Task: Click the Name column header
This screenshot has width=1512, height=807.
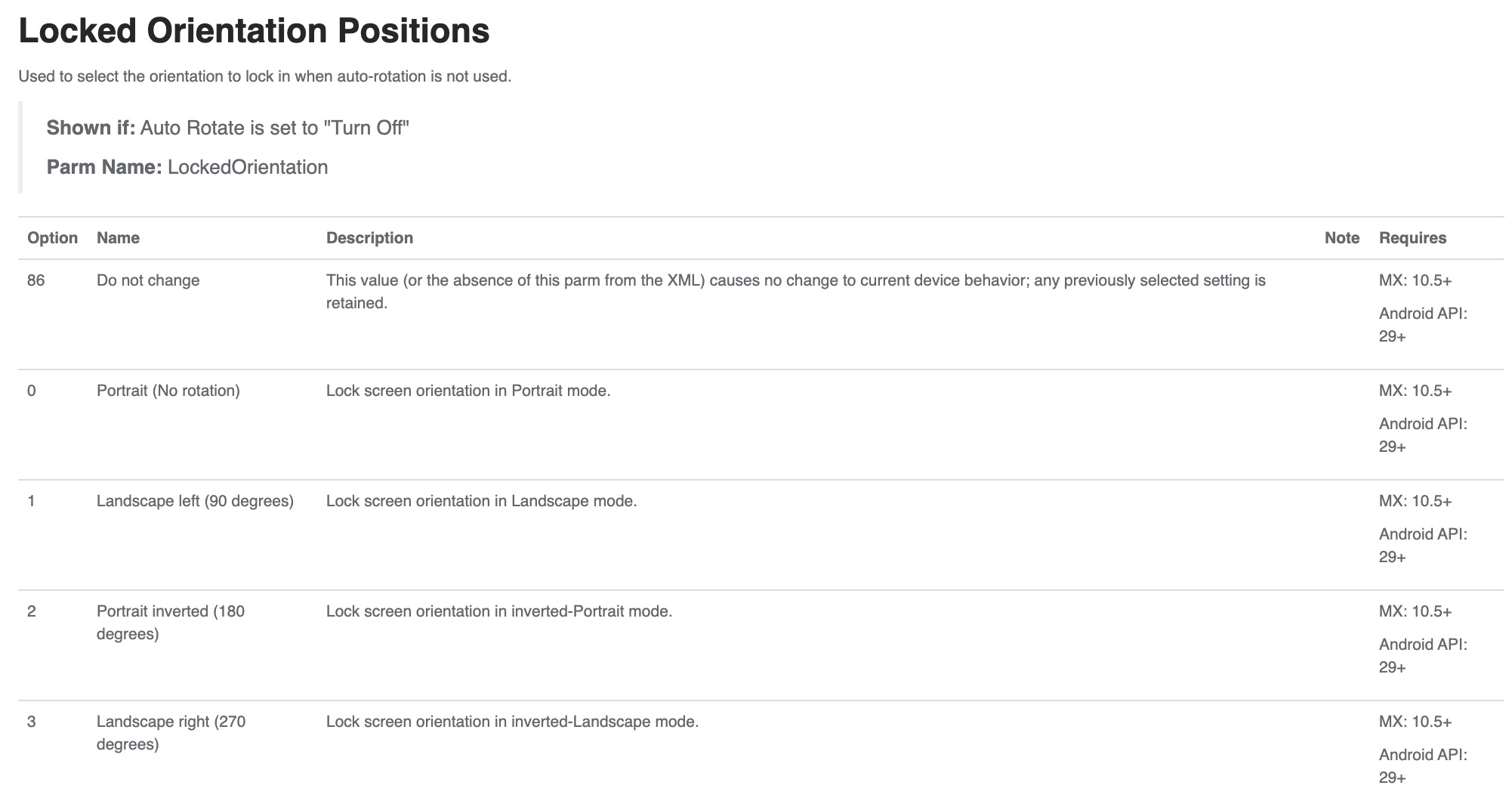Action: tap(118, 238)
